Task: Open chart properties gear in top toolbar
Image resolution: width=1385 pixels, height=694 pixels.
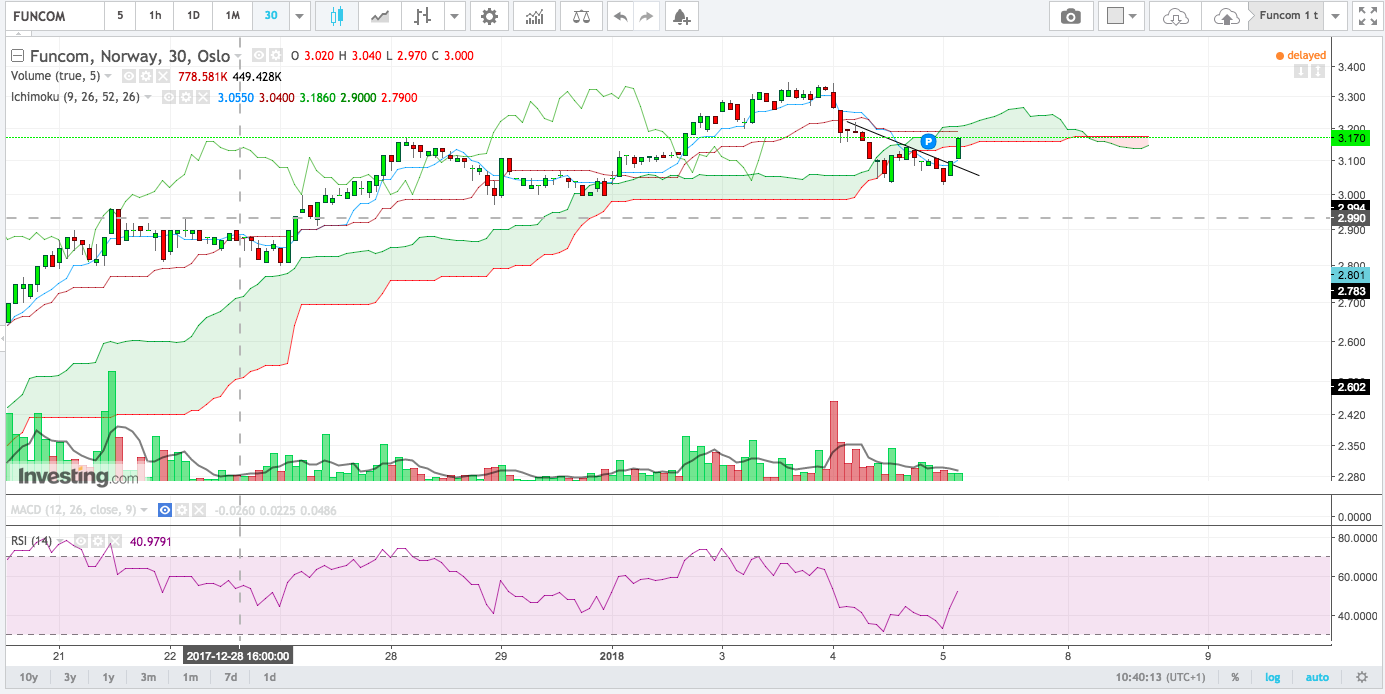Action: (x=488, y=16)
